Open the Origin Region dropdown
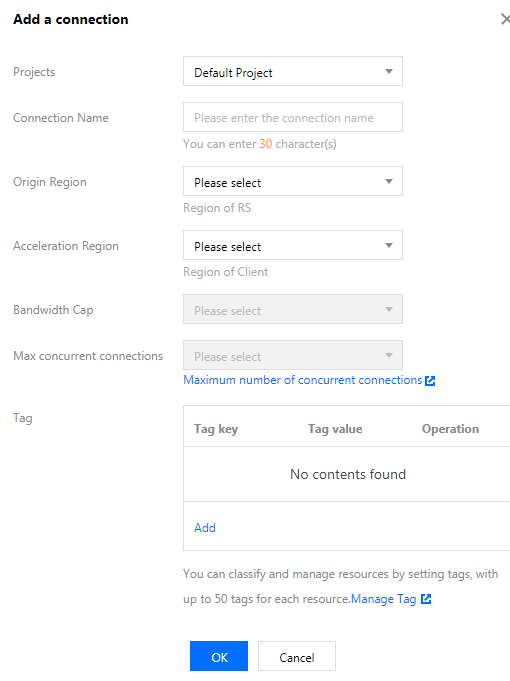This screenshot has height=681, width=510. click(293, 181)
